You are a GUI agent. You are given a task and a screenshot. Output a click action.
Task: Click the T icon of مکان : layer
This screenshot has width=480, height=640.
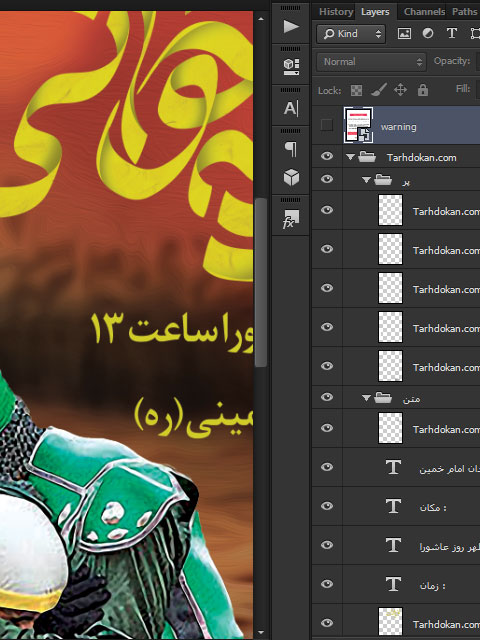tap(393, 506)
